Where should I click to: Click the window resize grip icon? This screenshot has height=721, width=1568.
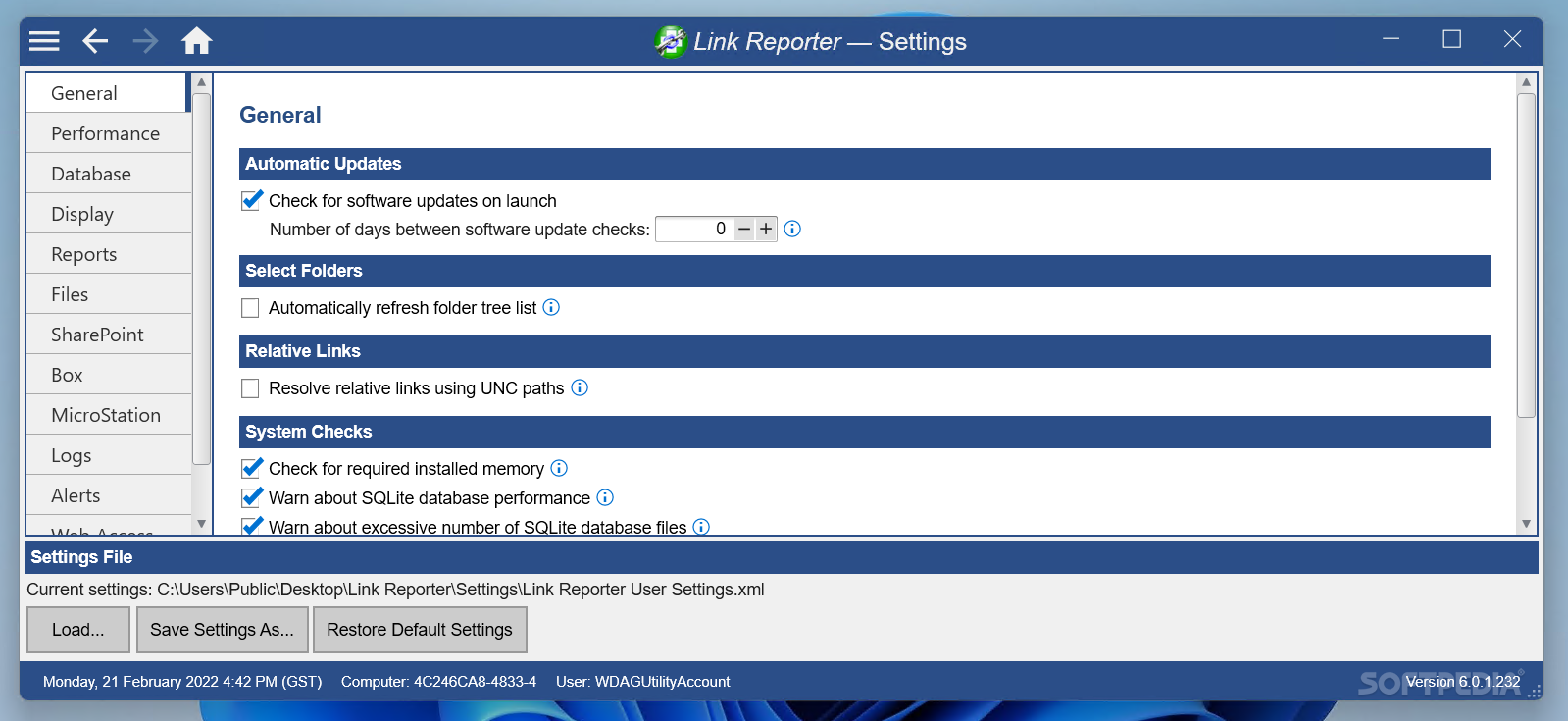[x=1535, y=692]
